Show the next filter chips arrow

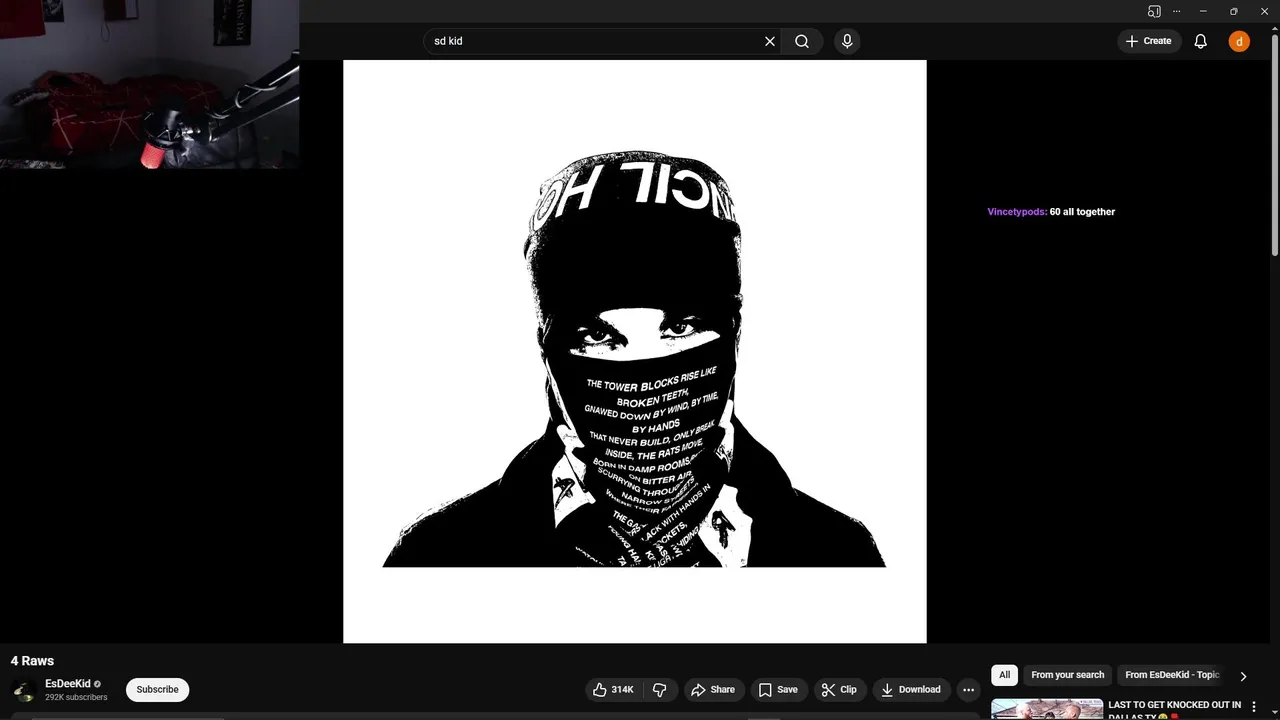pyautogui.click(x=1243, y=676)
